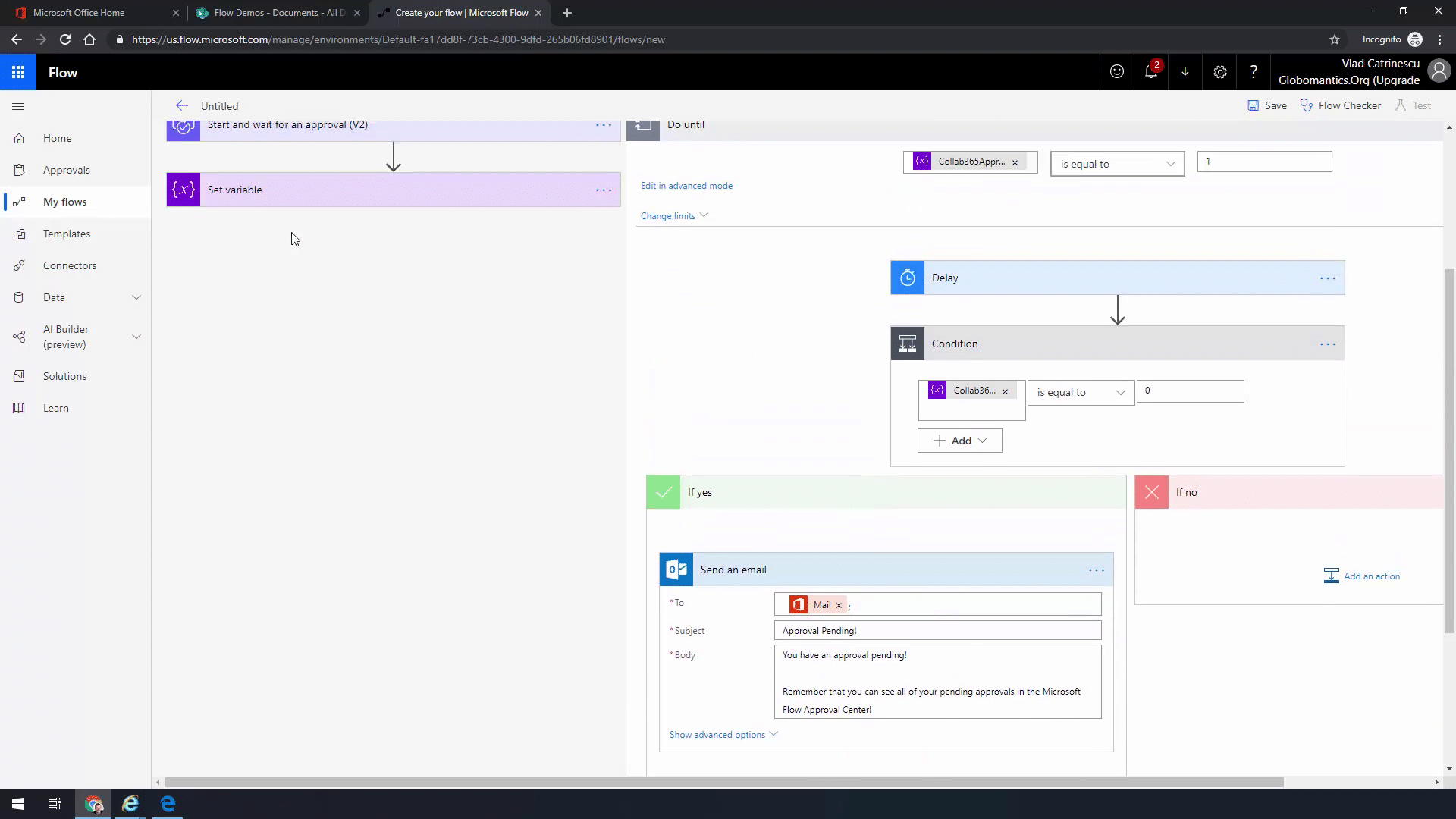Bookmark this page with star icon

pos(1335,39)
